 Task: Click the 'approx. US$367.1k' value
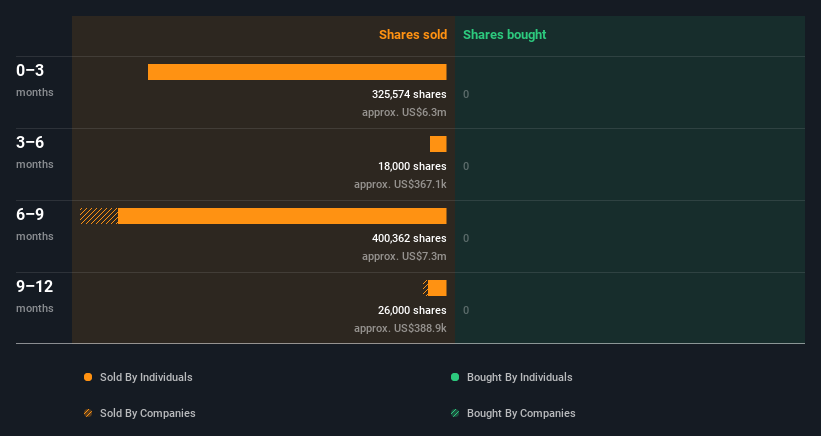pos(400,184)
